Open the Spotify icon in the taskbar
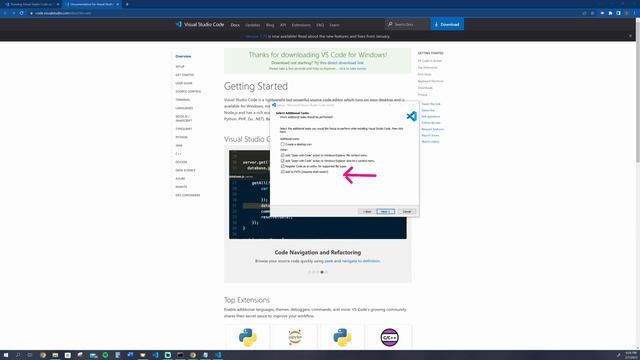The width and height of the screenshot is (640, 360). tap(105, 355)
